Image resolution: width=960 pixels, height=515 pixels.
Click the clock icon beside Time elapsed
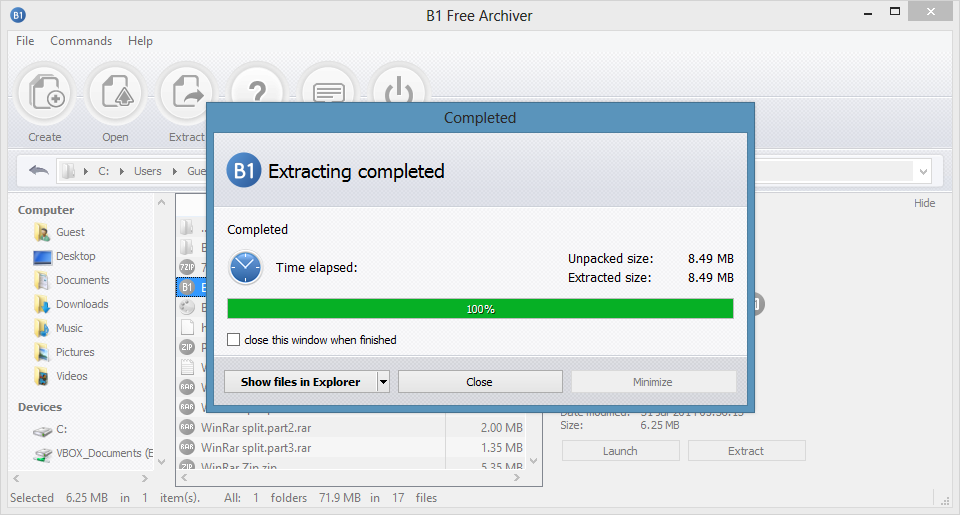[x=246, y=268]
